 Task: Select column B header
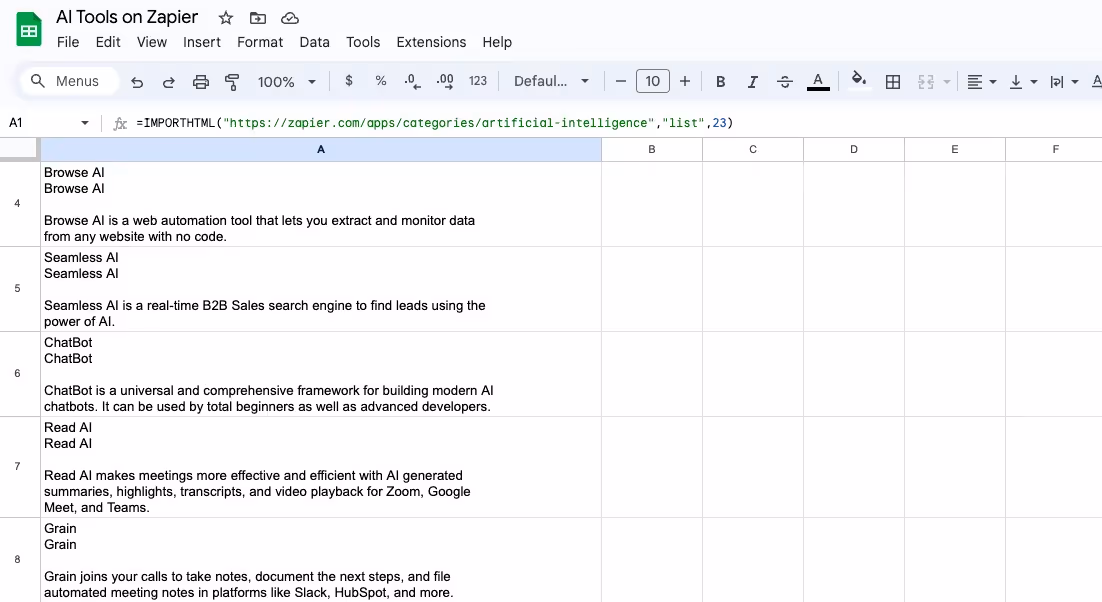point(652,150)
